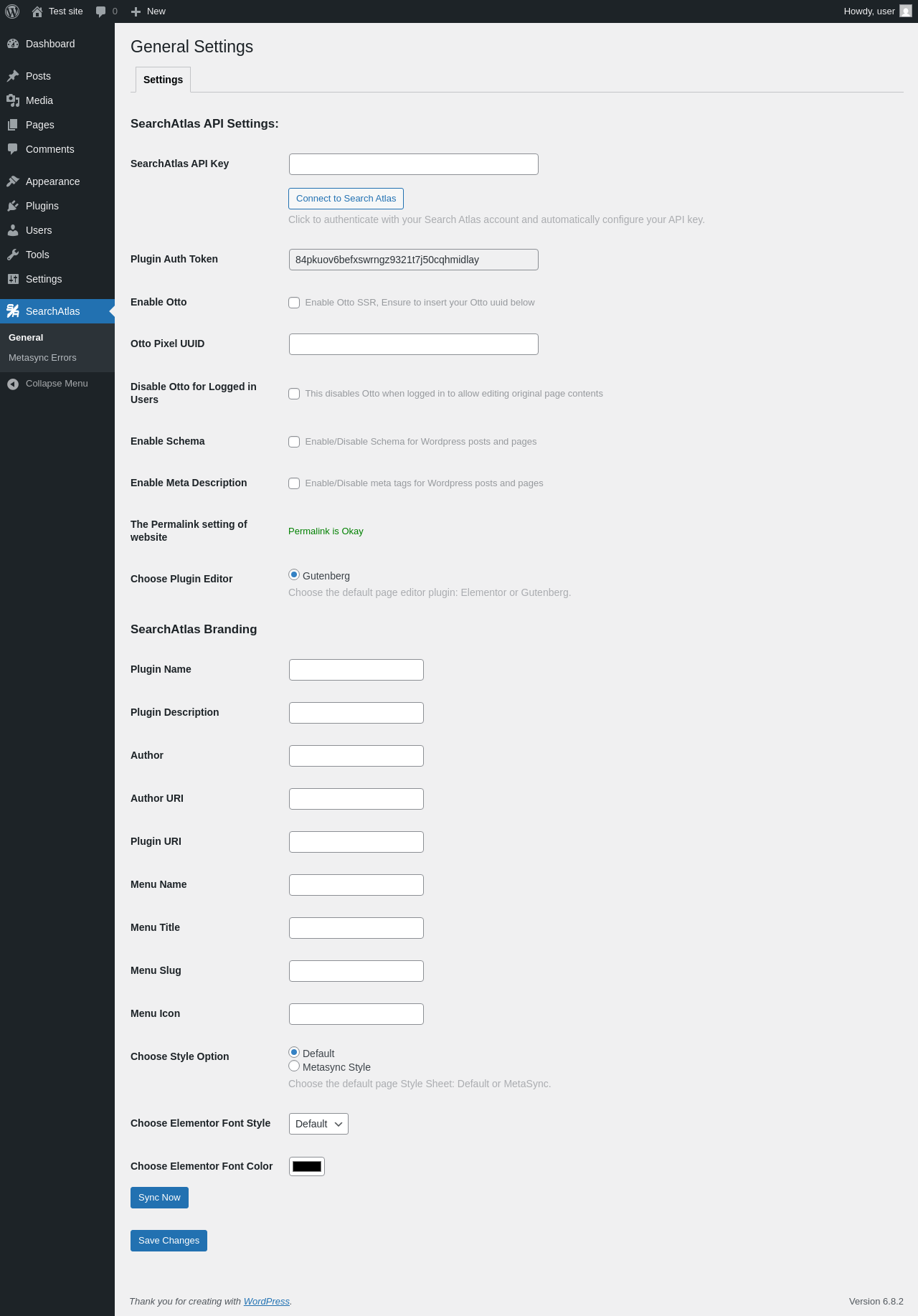Click the Plugin Name input field

point(356,670)
